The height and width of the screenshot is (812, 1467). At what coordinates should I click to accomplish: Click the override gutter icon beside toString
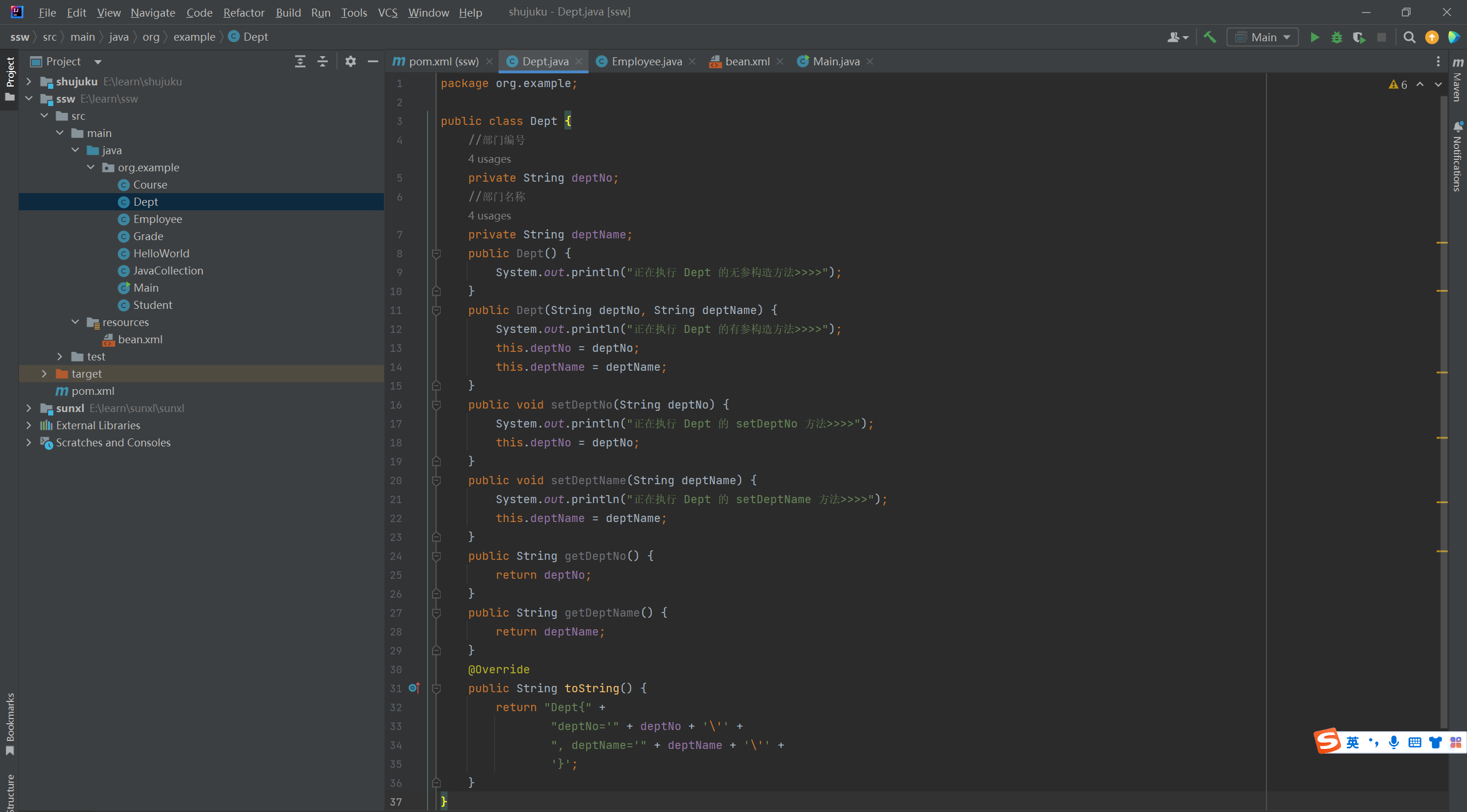click(414, 688)
